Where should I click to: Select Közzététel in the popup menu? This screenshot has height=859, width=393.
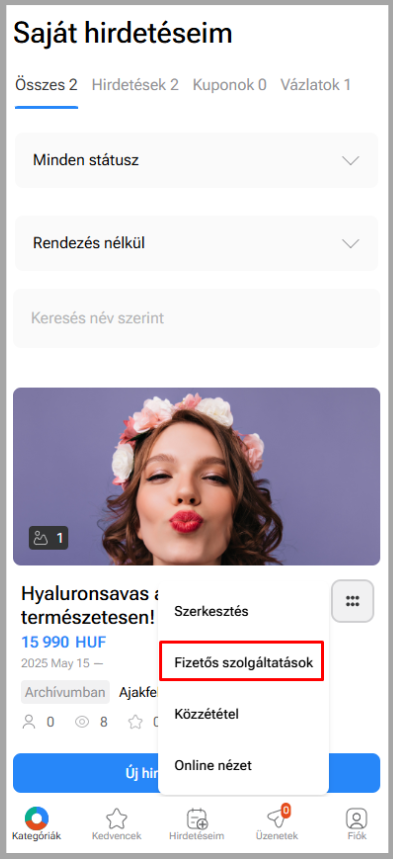coord(206,714)
